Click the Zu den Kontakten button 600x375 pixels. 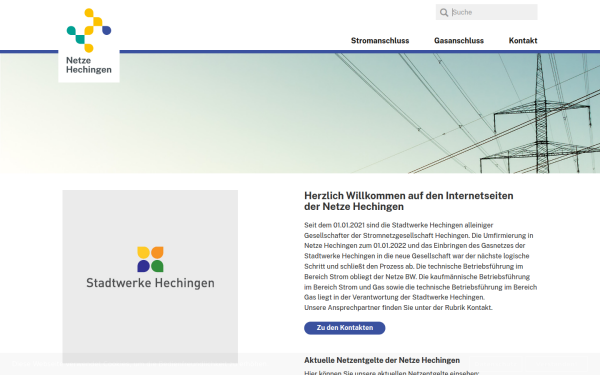coord(345,328)
